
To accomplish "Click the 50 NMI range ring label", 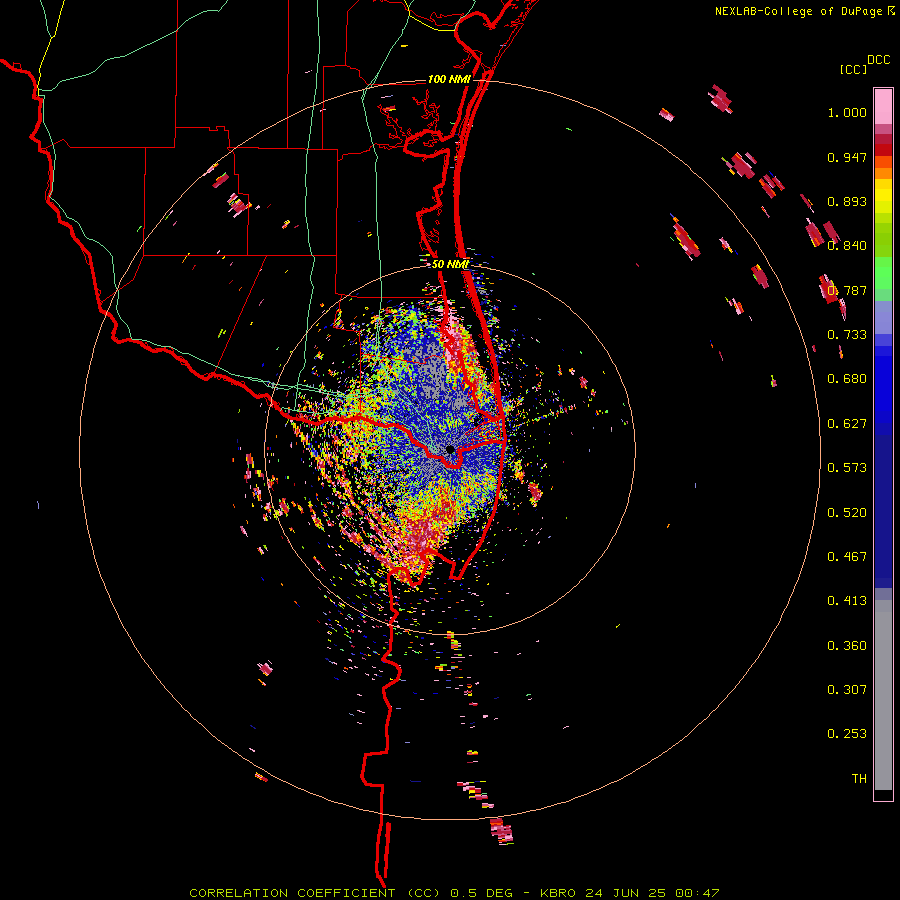I will (450, 264).
